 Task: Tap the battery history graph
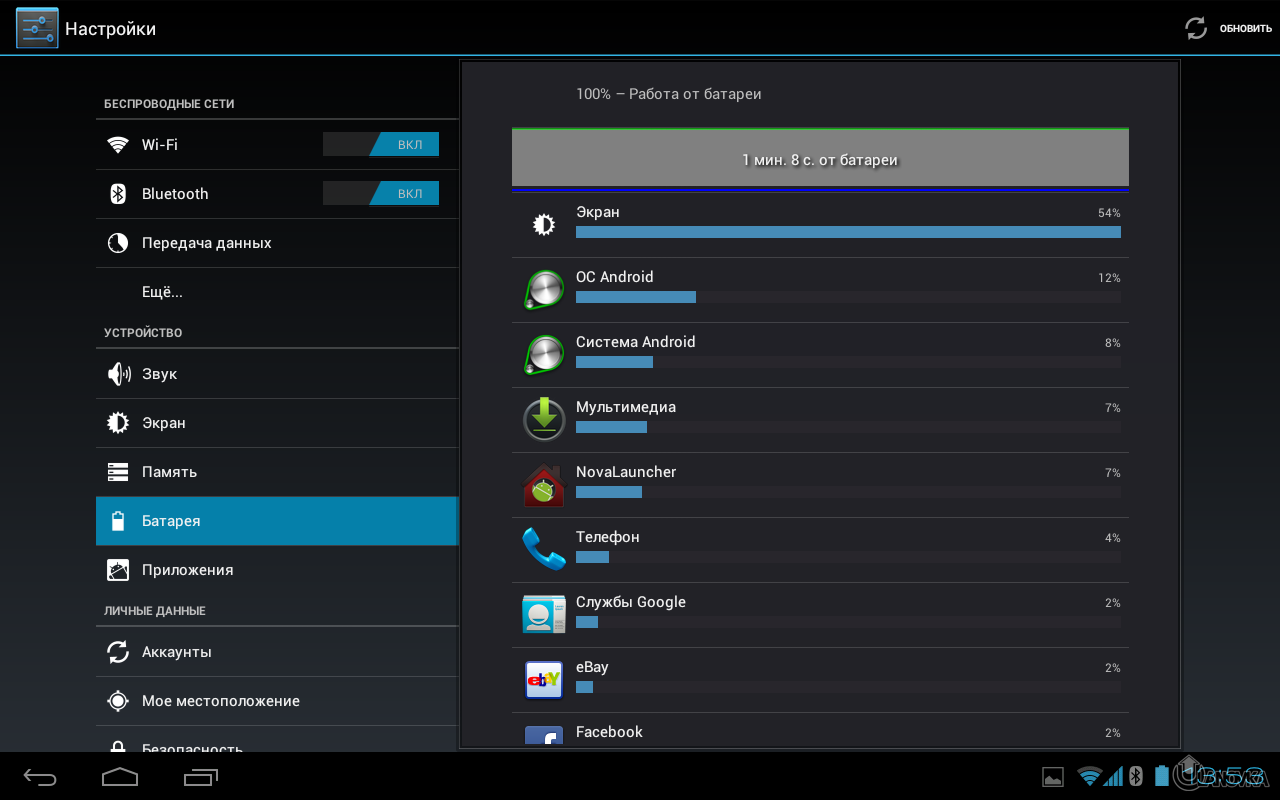(x=820, y=157)
